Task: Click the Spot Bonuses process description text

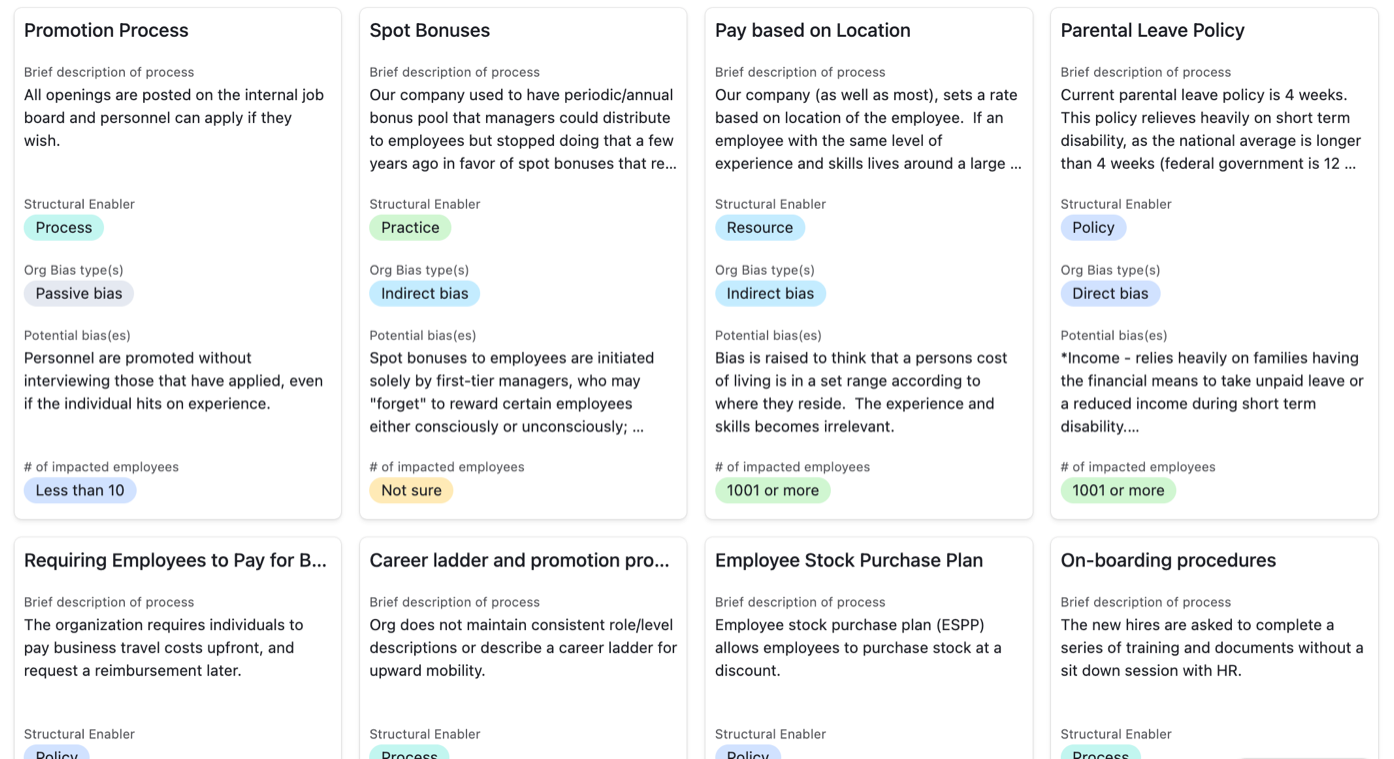Action: pyautogui.click(x=522, y=129)
